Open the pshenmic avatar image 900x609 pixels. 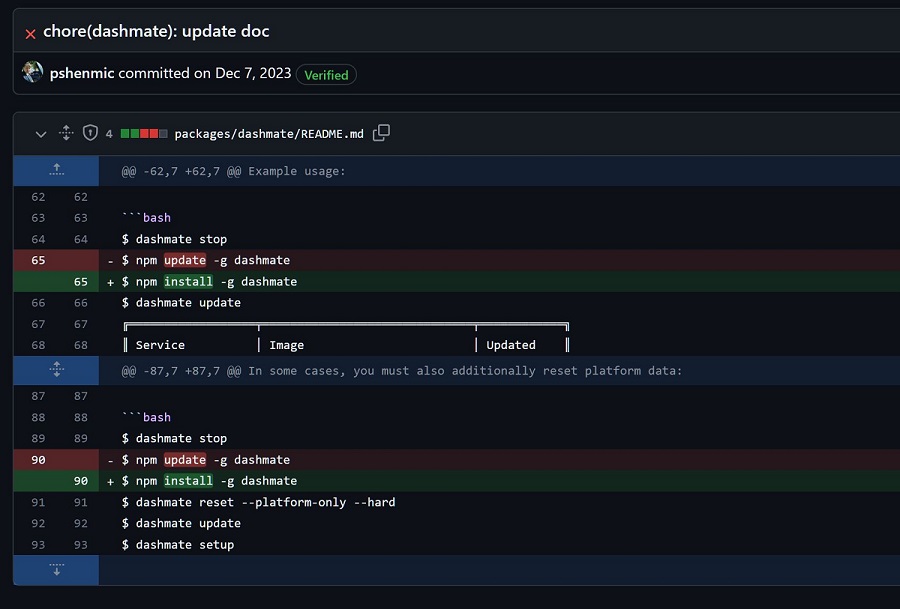click(x=33, y=72)
